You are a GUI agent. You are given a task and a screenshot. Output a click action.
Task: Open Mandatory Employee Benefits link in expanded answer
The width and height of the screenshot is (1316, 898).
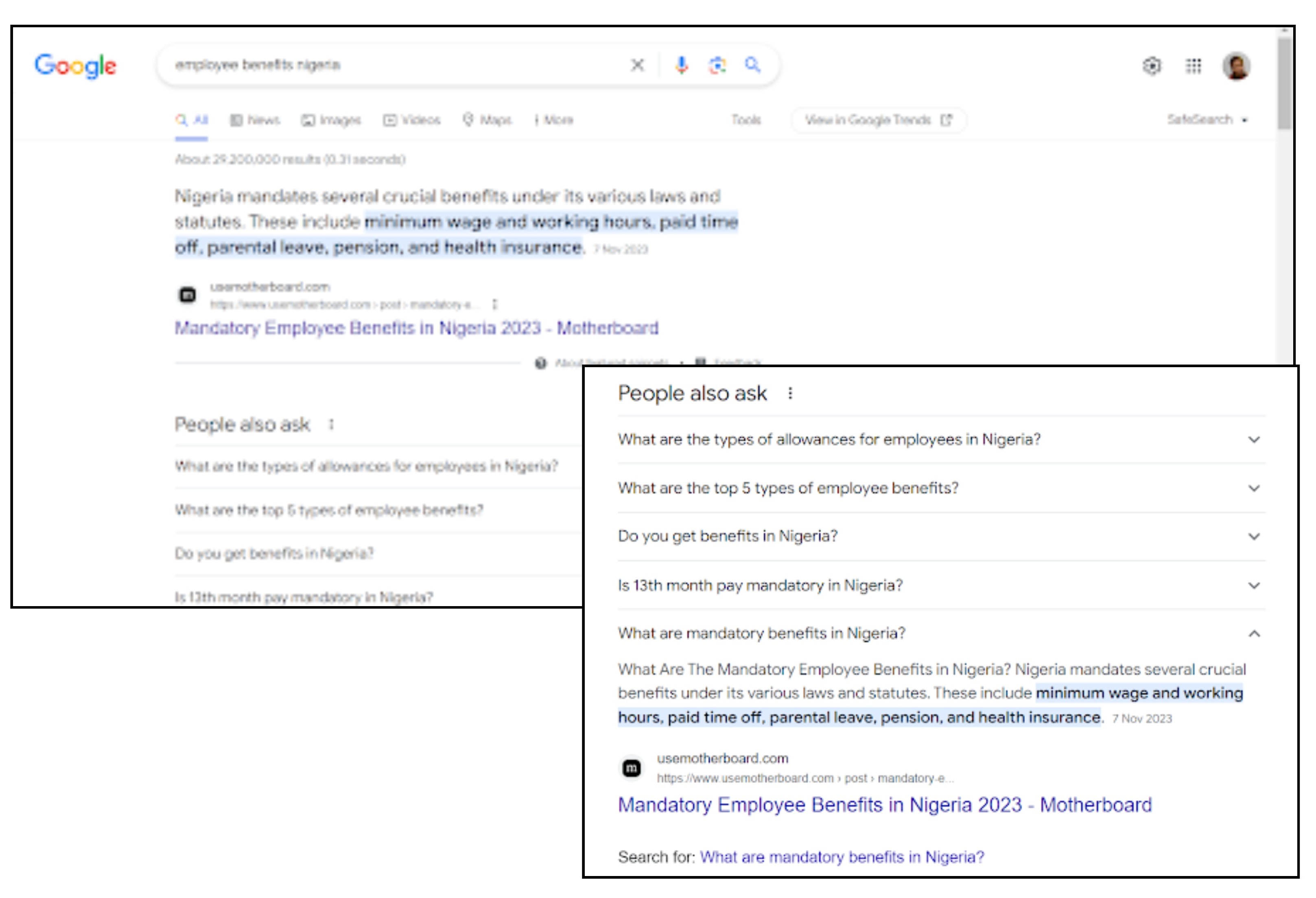pyautogui.click(x=885, y=805)
